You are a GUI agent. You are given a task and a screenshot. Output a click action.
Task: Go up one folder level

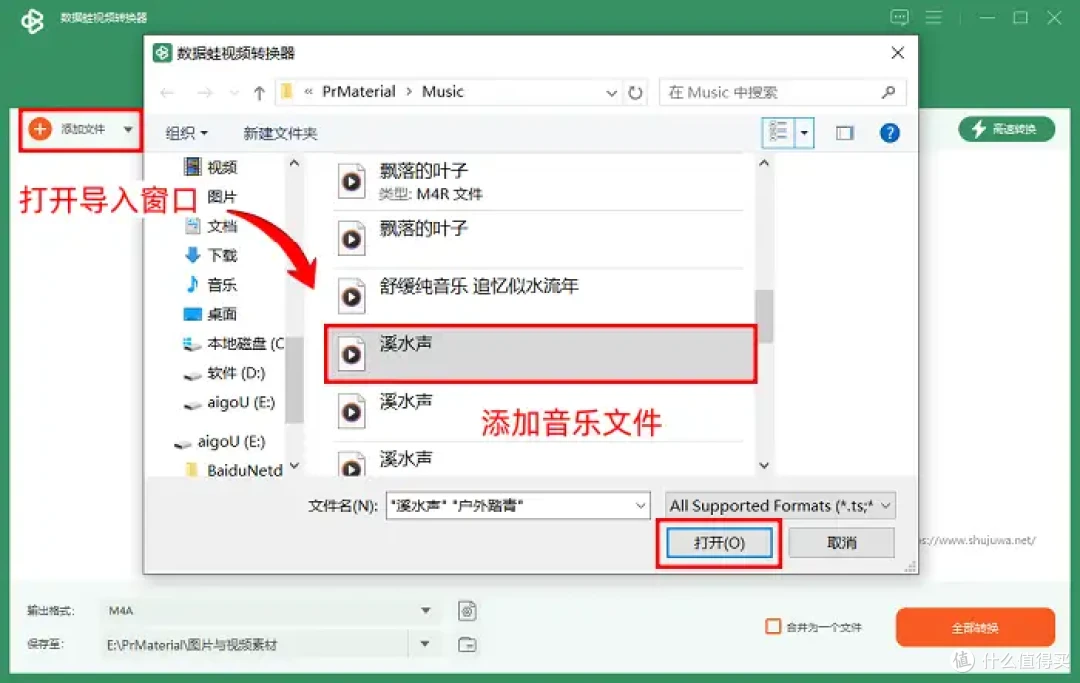(x=259, y=92)
